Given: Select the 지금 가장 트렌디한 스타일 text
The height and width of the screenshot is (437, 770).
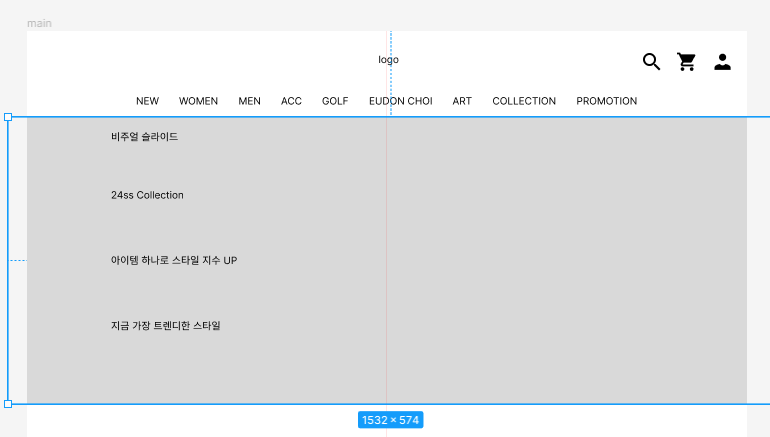Looking at the screenshot, I should click(165, 326).
